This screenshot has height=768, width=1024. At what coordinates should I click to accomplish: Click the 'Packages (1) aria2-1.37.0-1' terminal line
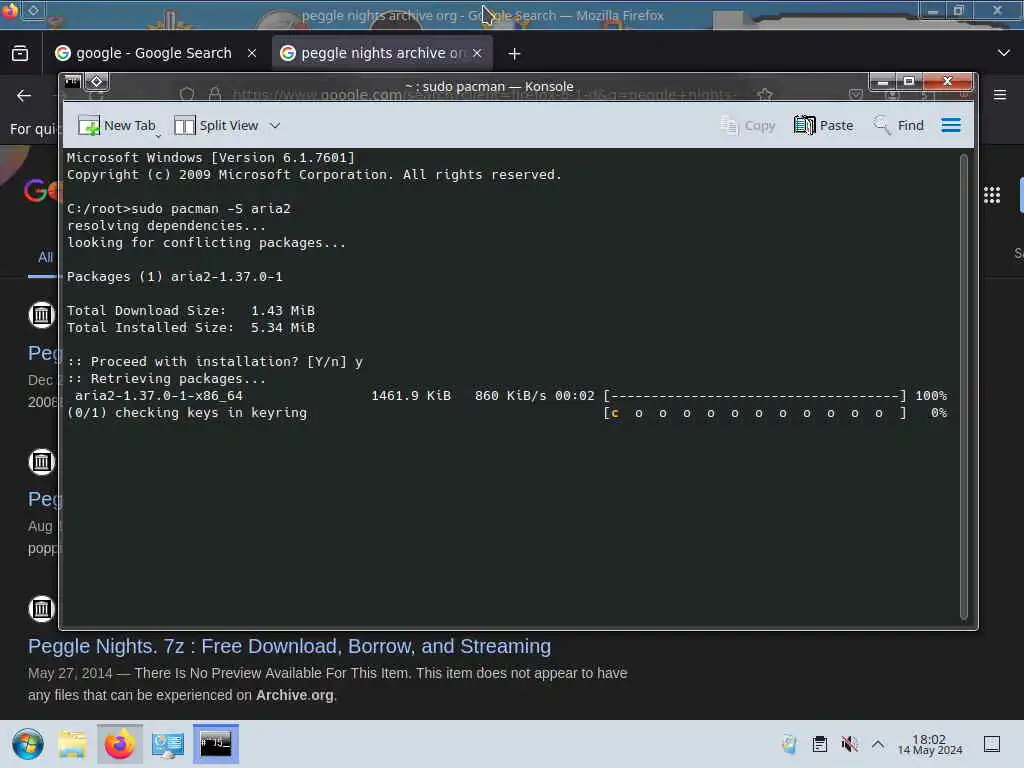point(174,277)
